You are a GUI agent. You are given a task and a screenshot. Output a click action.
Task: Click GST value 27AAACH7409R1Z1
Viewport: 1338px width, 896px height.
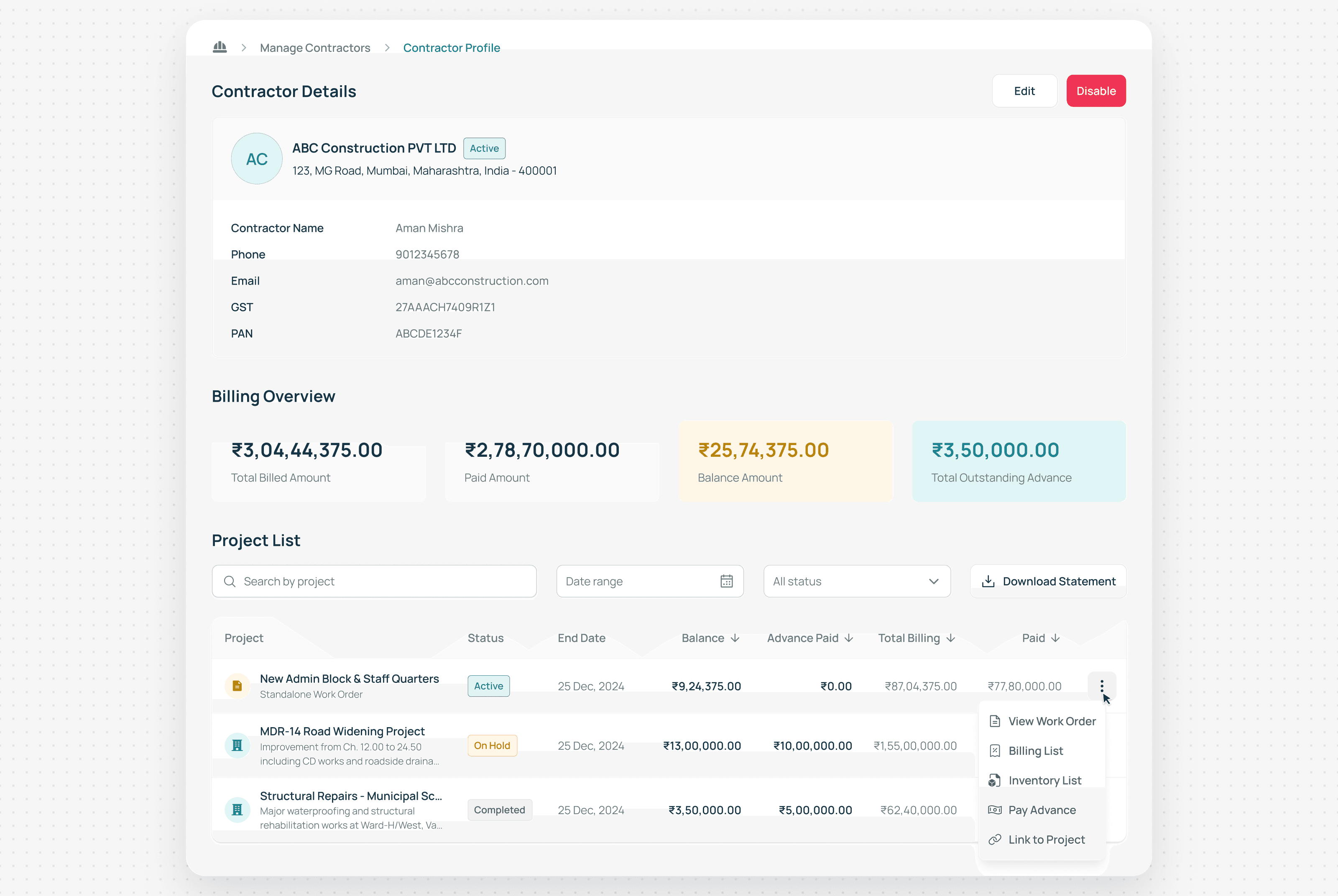(x=445, y=307)
